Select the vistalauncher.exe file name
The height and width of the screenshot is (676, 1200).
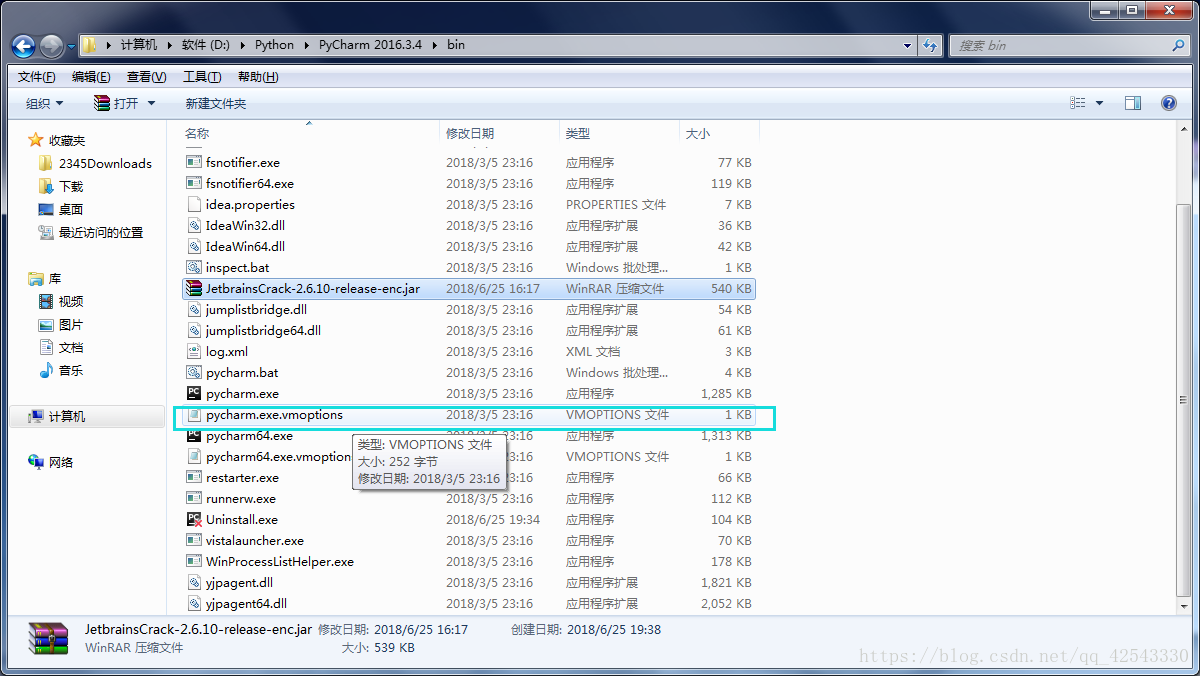pos(255,540)
